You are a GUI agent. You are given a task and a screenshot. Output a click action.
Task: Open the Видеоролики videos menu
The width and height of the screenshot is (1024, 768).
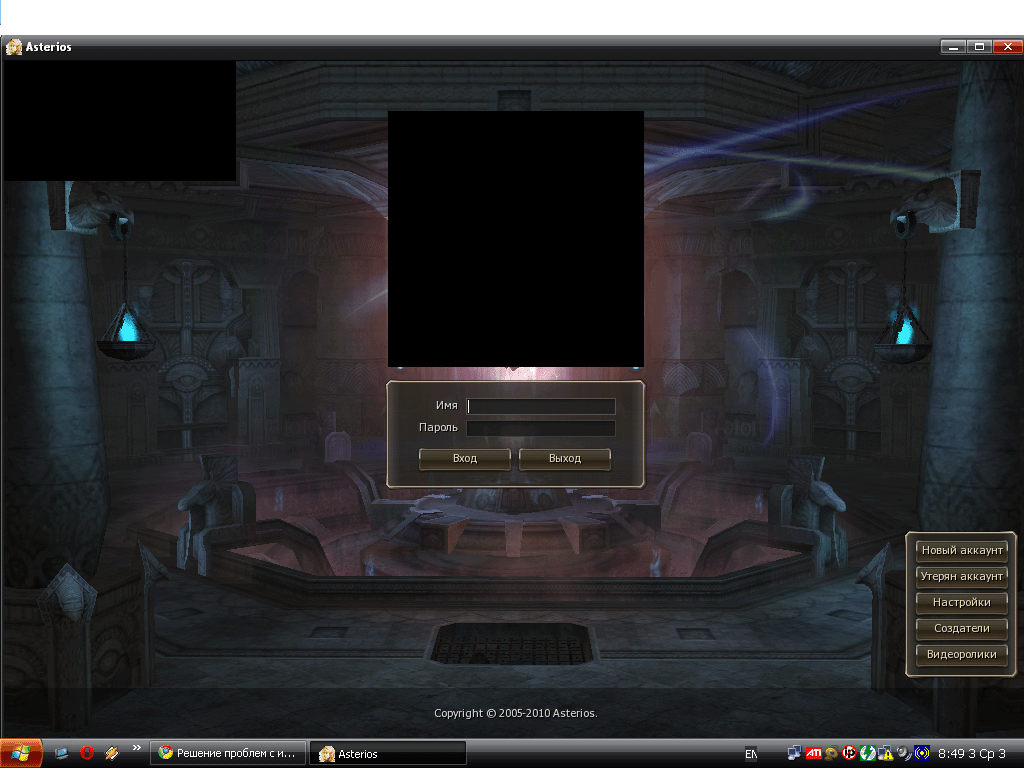[x=961, y=654]
